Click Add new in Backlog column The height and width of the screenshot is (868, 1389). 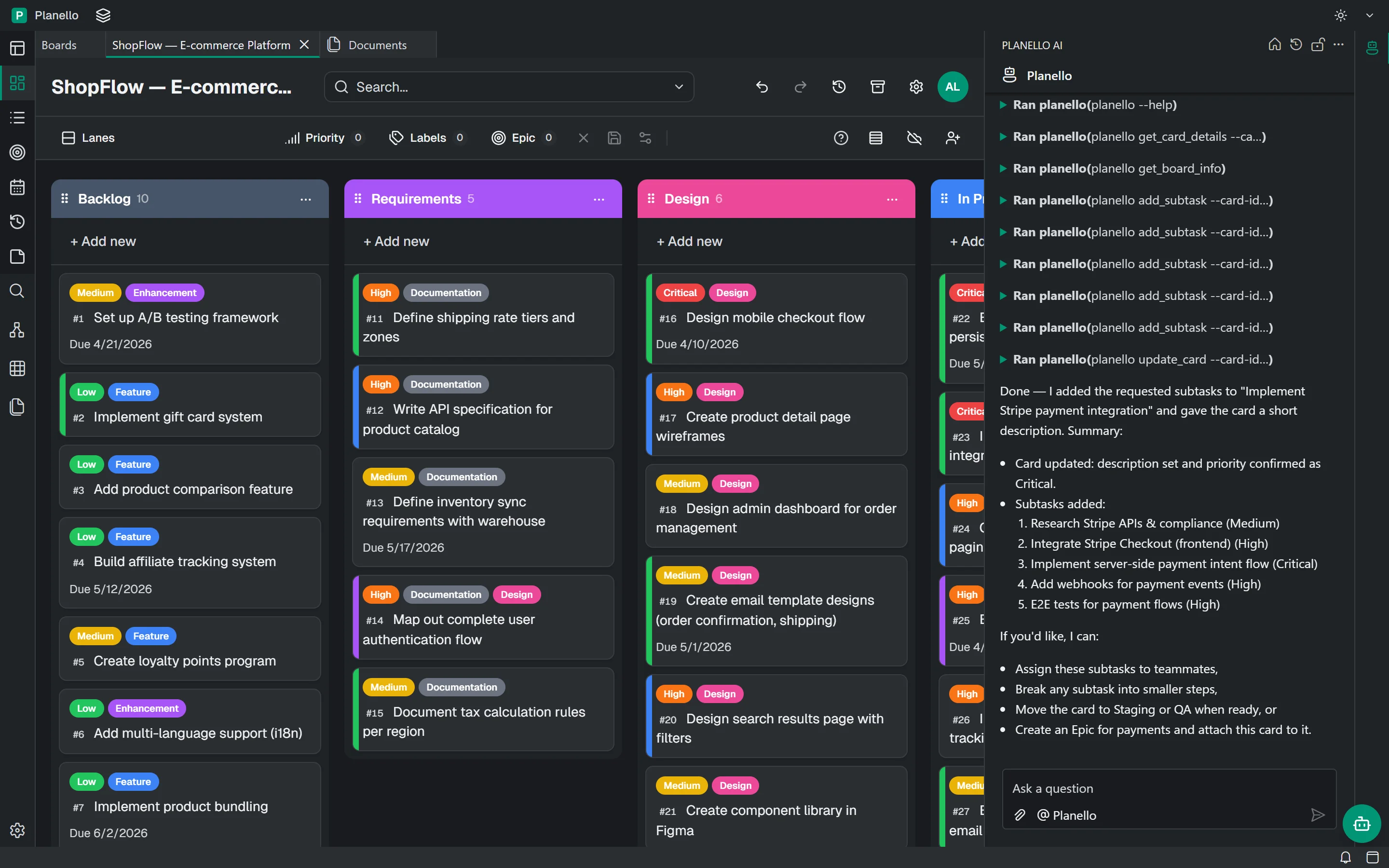(x=103, y=241)
